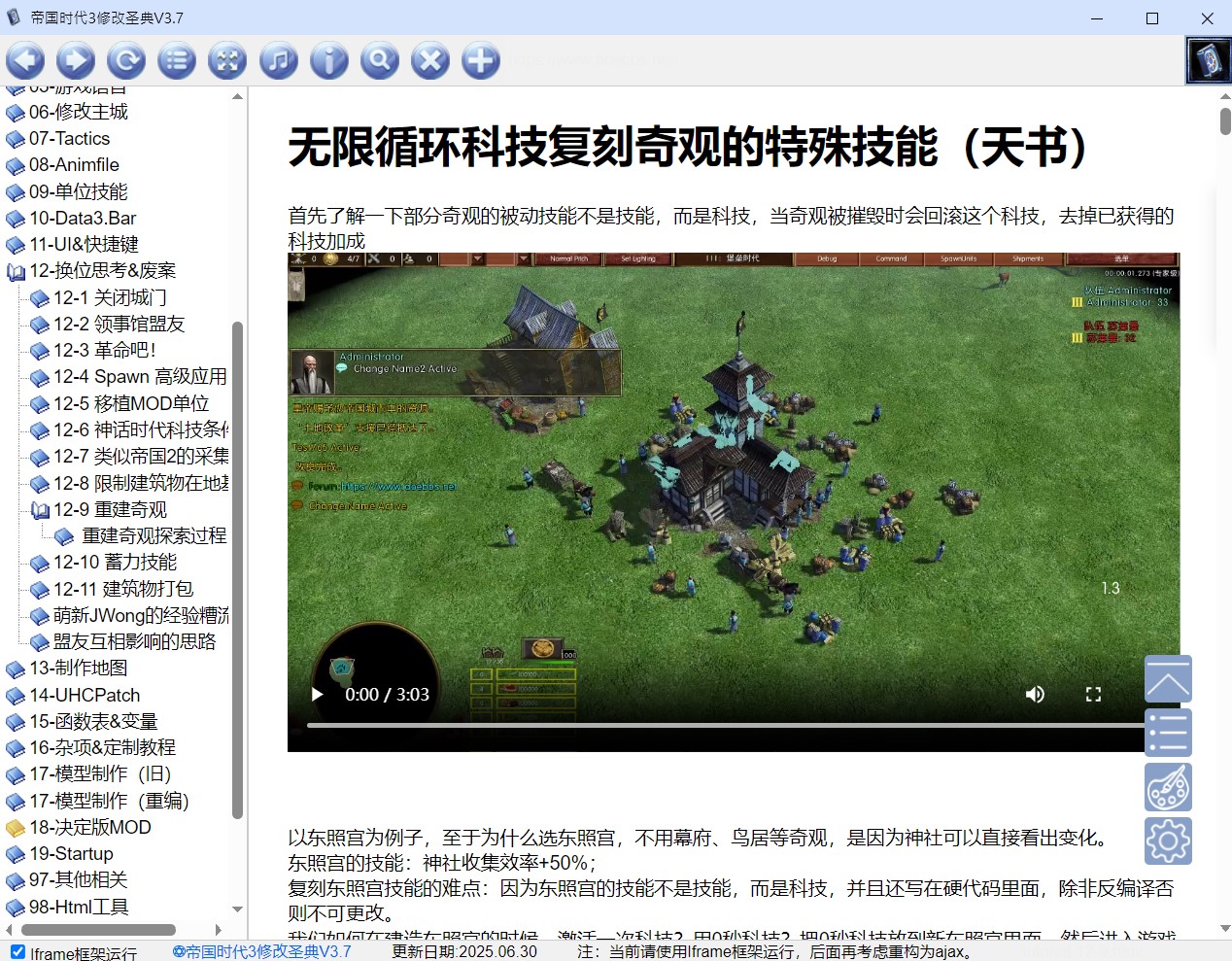Open 17-模型制作 (重编) chapter
1232x961 pixels.
(109, 802)
